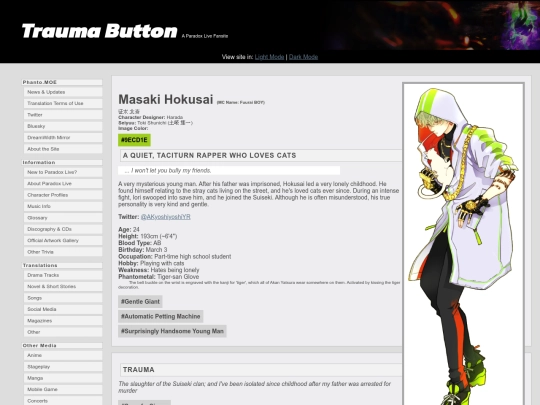The height and width of the screenshot is (405, 540).
Task: Go to Character Profiles
Action: (x=63, y=195)
